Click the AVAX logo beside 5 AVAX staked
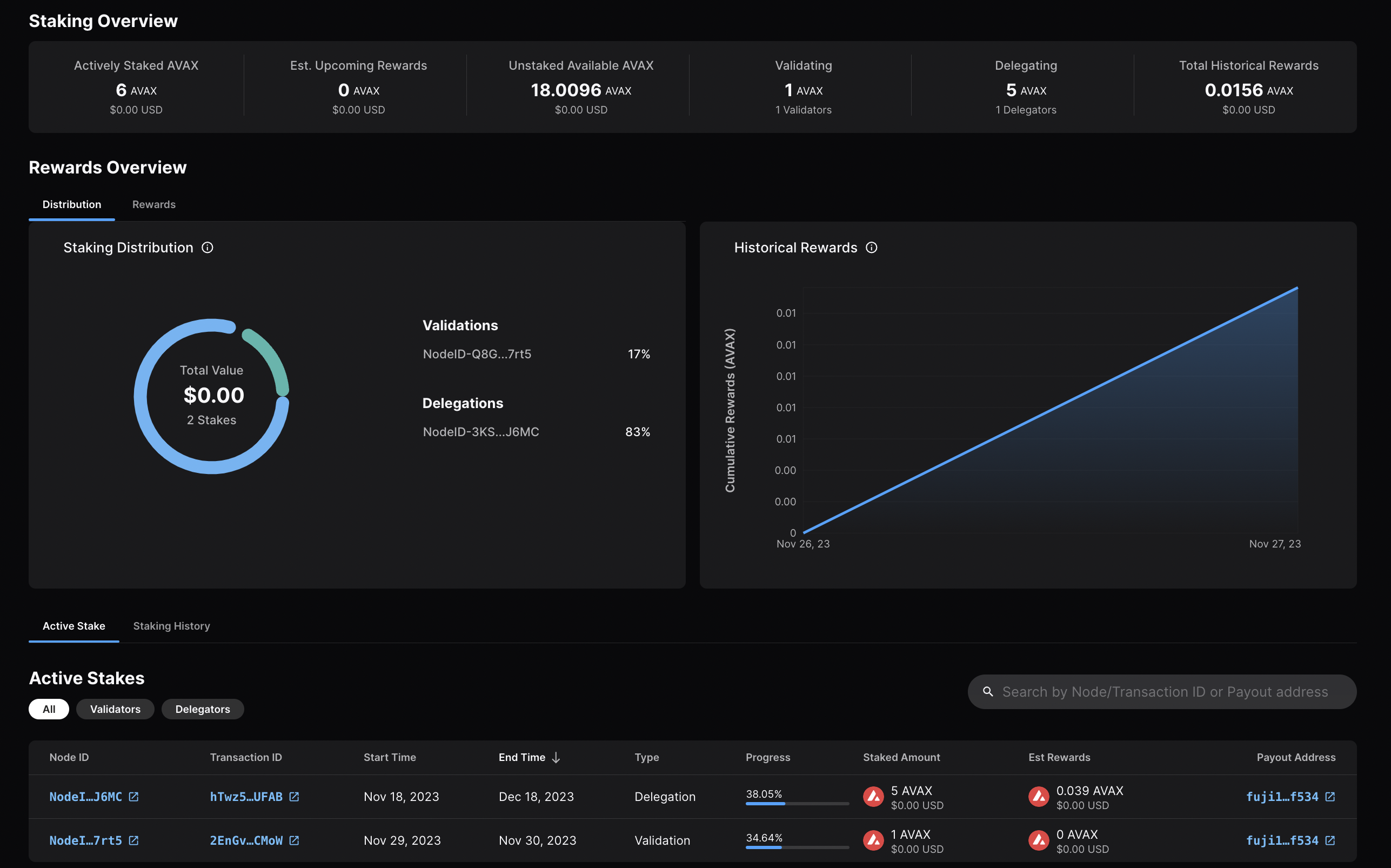This screenshot has width=1391, height=868. pos(873,796)
